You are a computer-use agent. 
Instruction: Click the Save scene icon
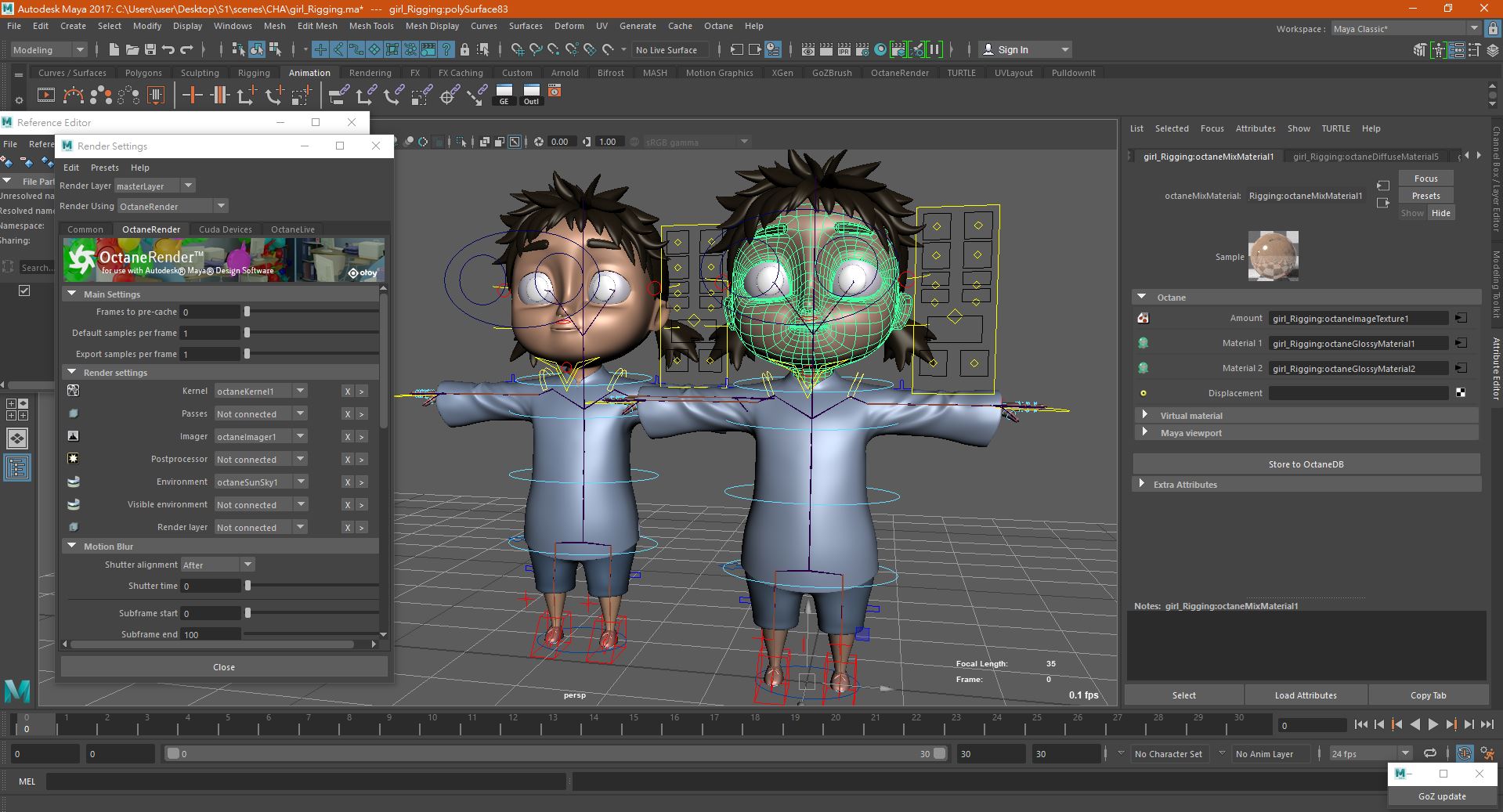coord(150,49)
